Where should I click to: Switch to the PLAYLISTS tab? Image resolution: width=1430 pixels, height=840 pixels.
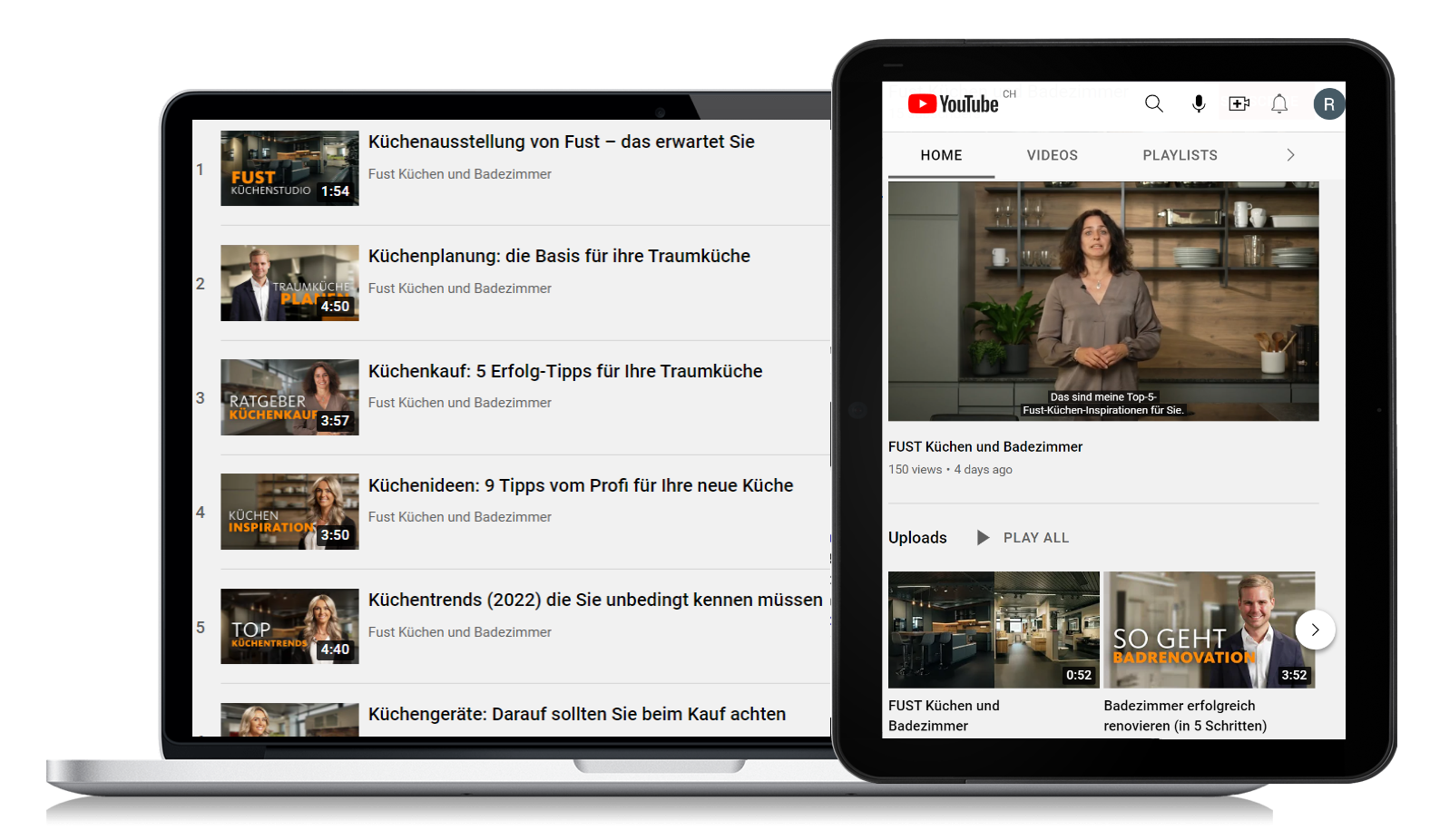1180,155
